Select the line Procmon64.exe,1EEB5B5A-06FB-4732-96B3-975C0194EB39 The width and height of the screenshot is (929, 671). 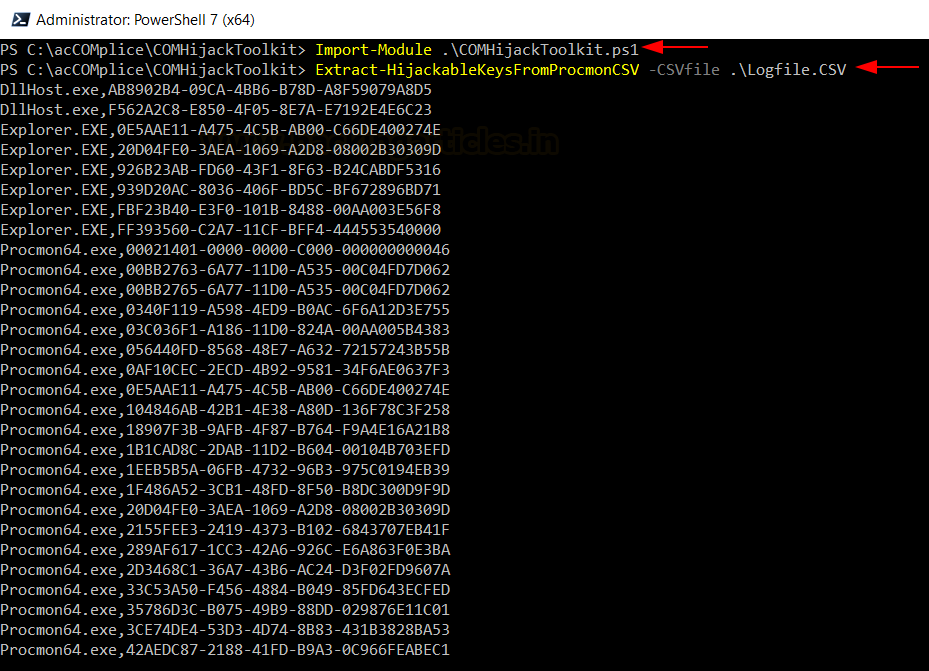[x=225, y=470]
